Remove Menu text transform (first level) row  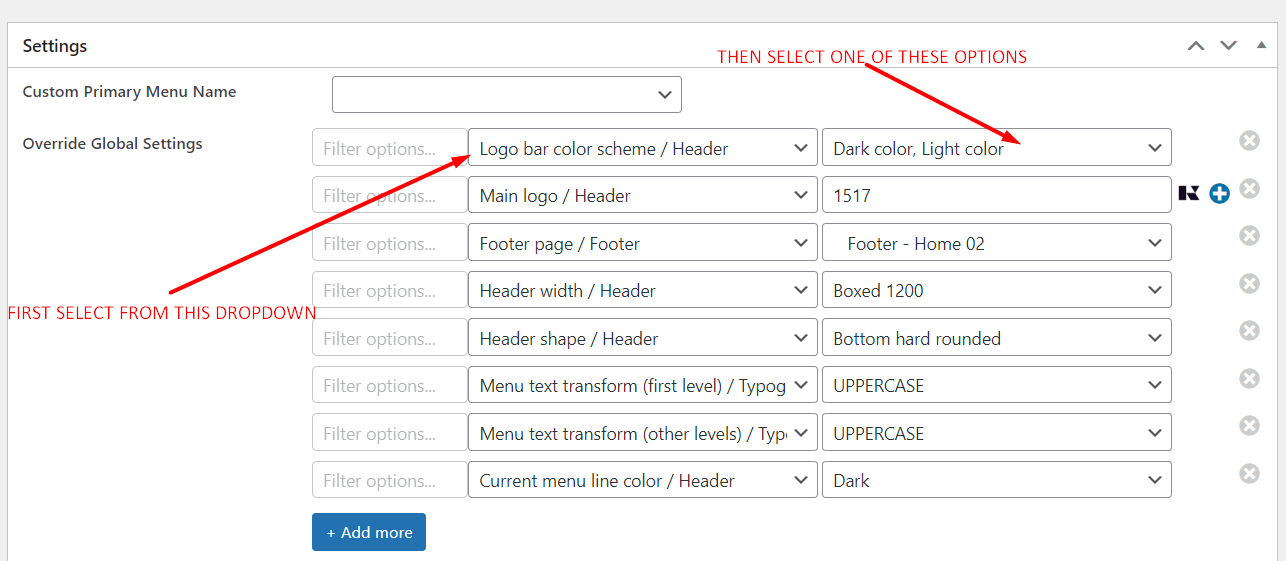click(1249, 378)
